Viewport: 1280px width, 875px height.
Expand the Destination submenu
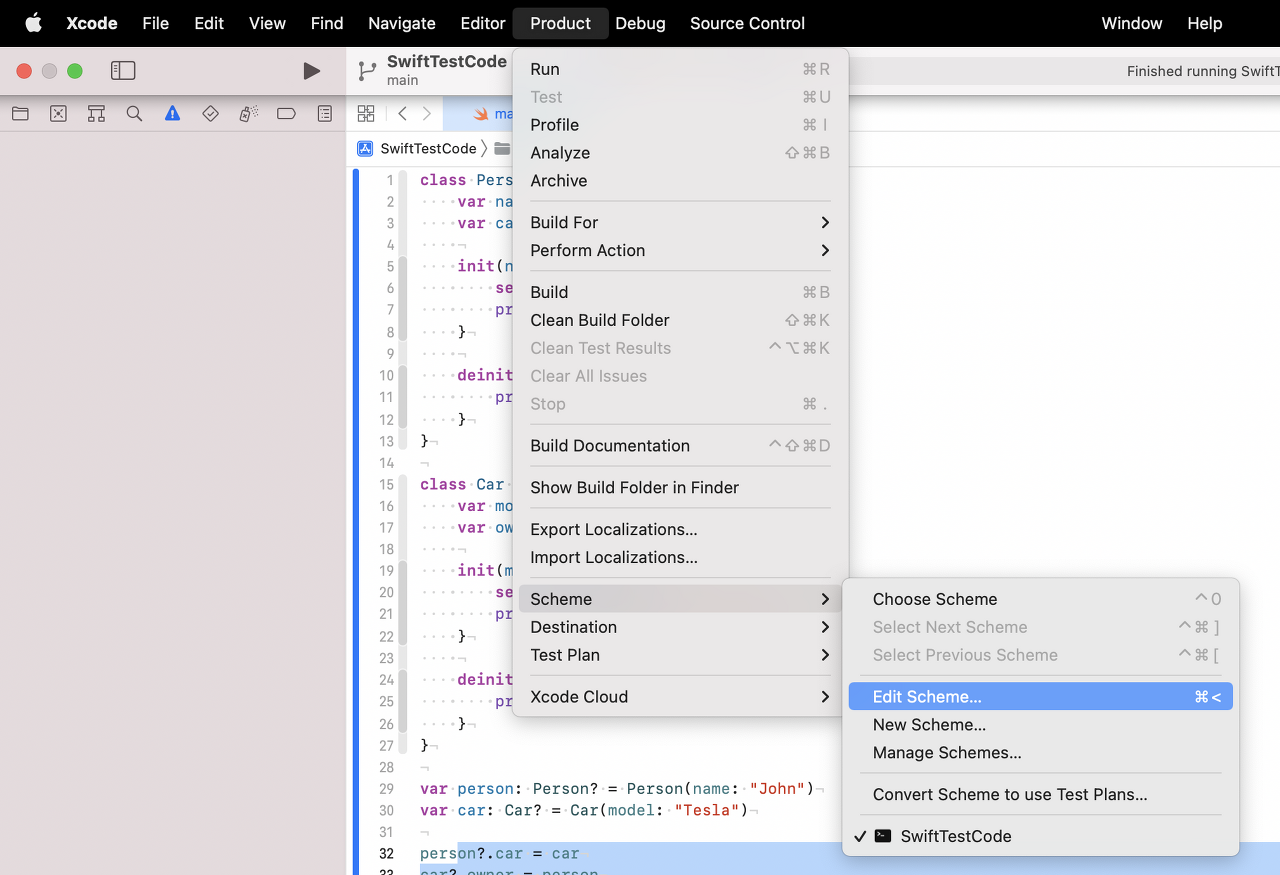(x=681, y=627)
